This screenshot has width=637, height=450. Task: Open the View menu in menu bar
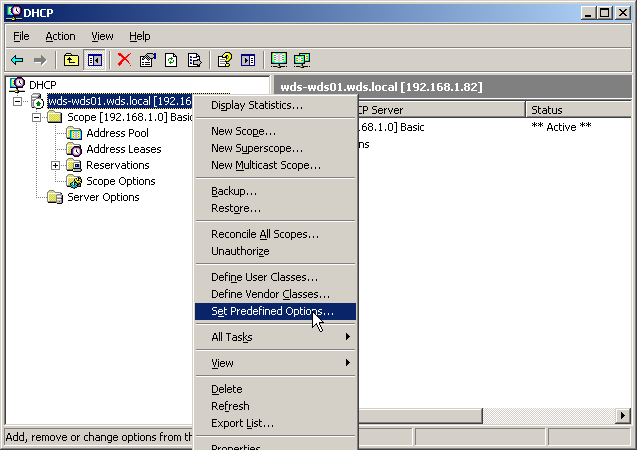tap(102, 37)
